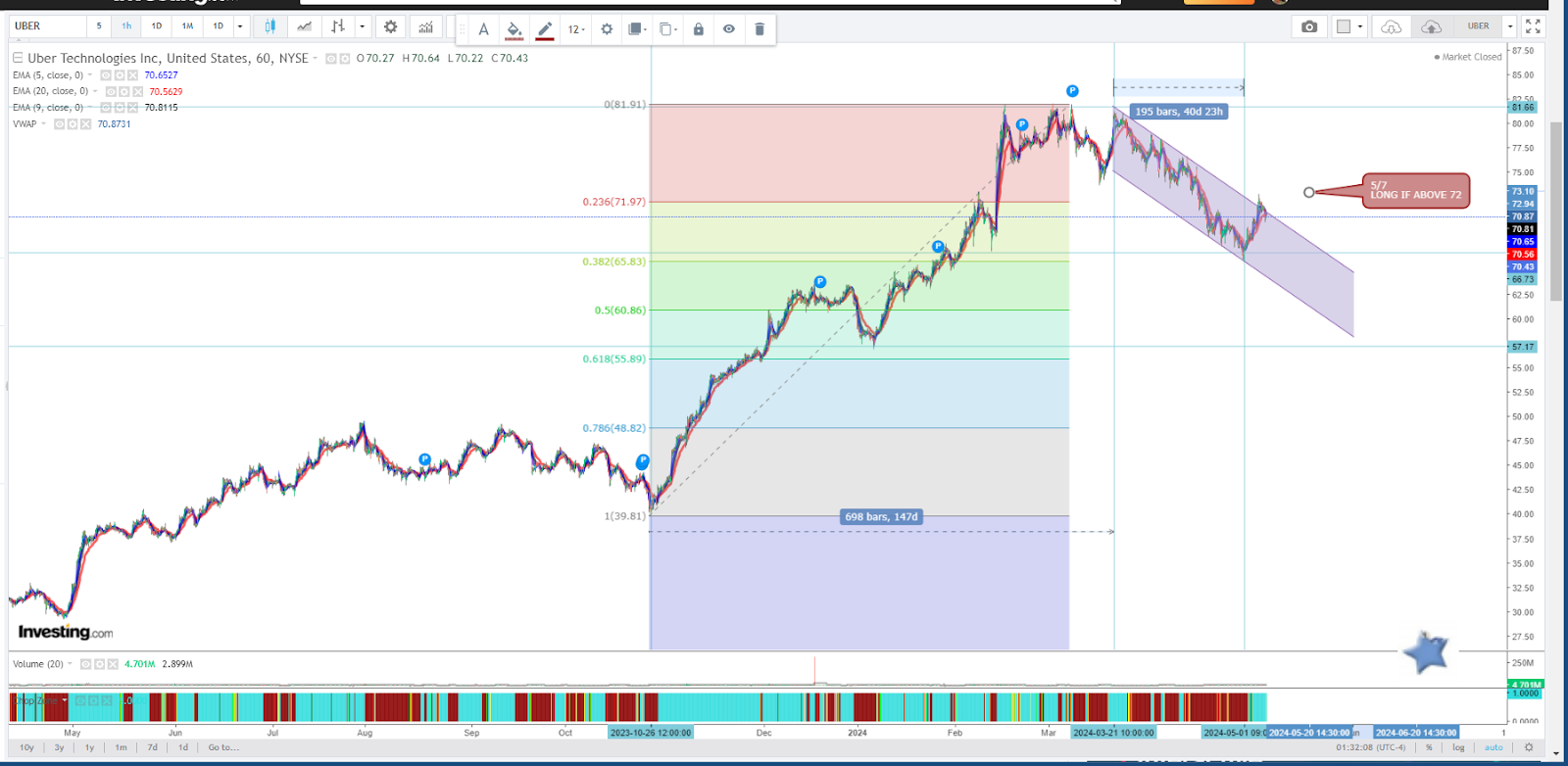Click the UBER symbol input field

[47, 26]
